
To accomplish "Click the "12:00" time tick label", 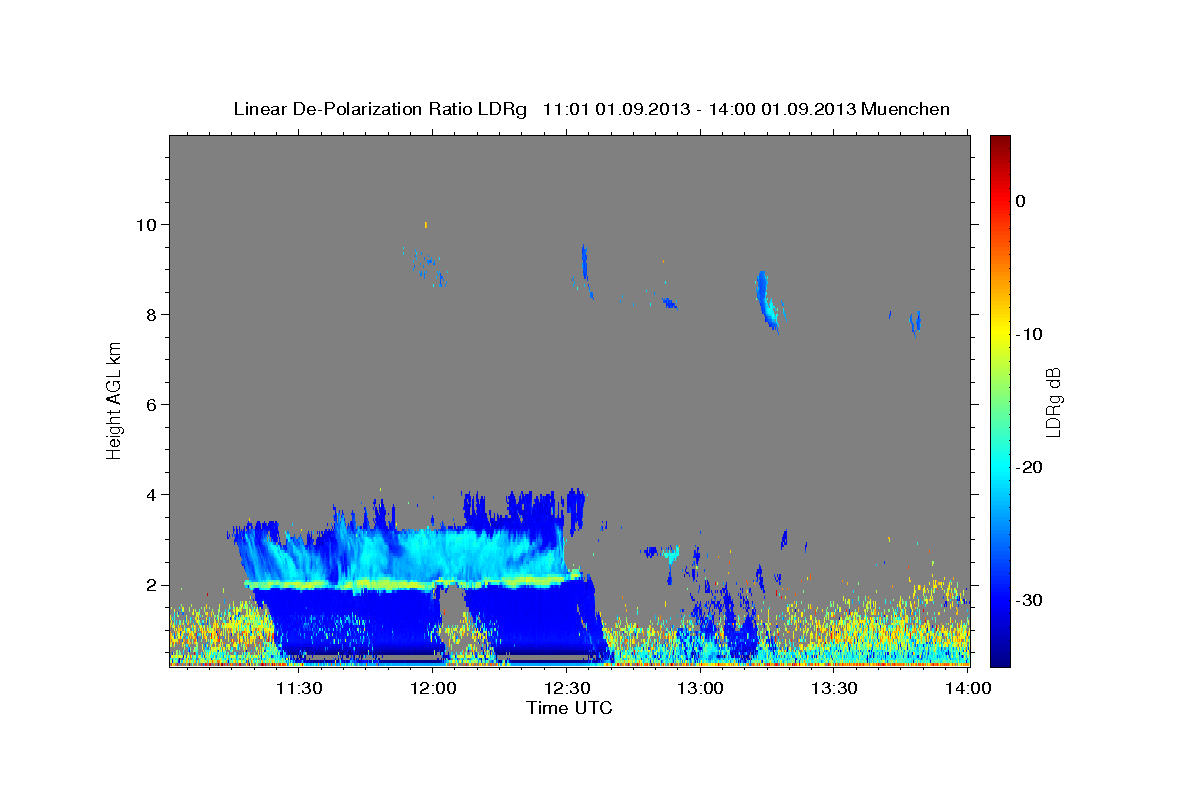I will pos(433,688).
